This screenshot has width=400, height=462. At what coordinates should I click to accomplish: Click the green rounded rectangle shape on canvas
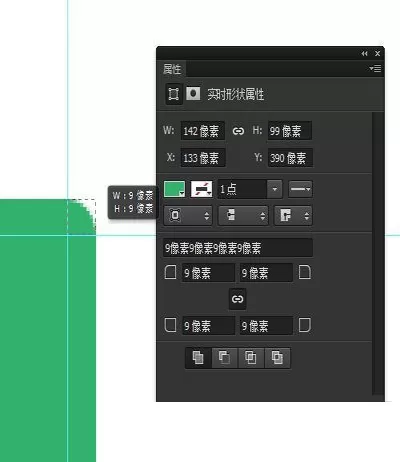pyautogui.click(x=48, y=330)
